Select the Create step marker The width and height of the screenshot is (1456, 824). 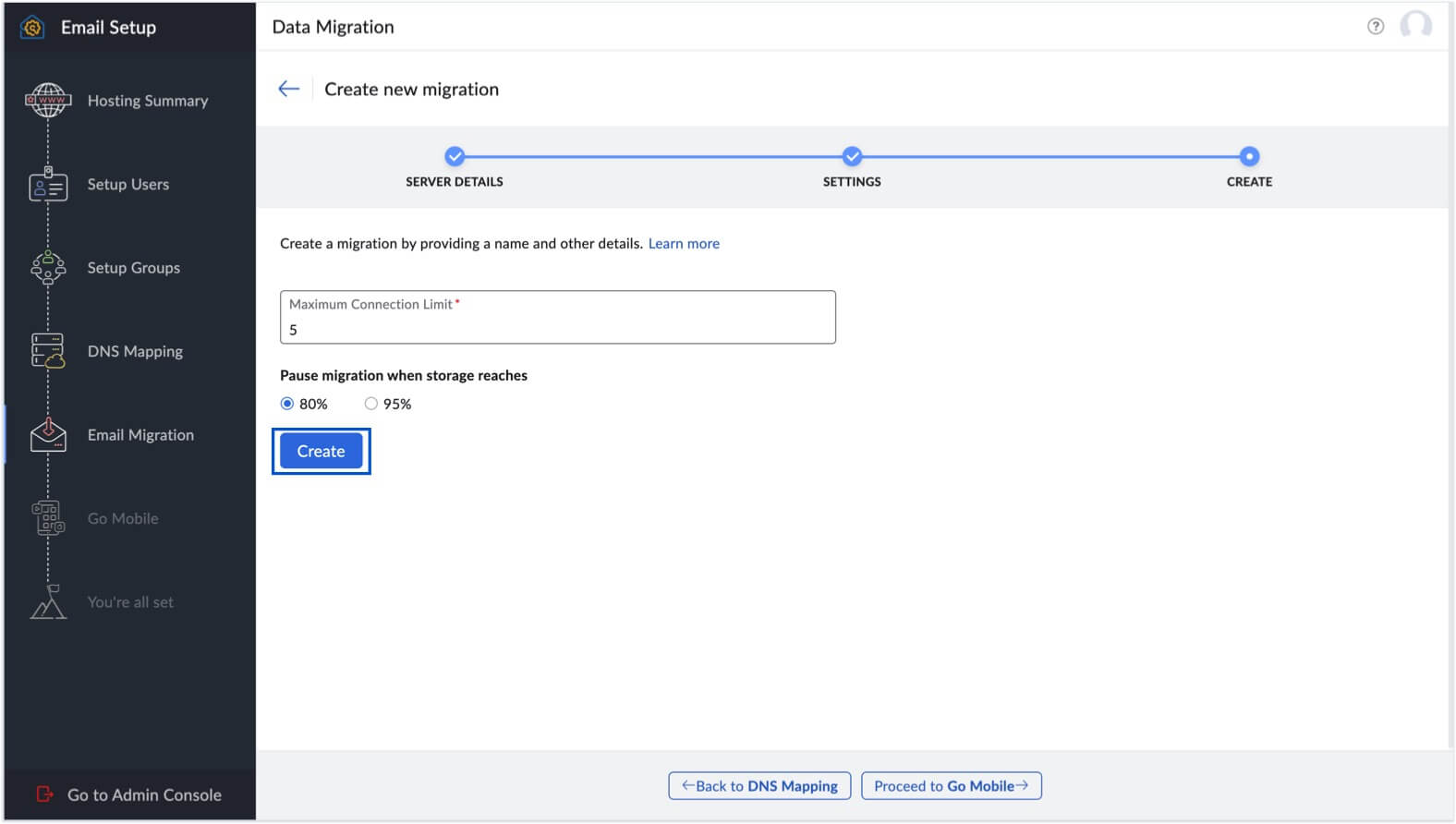[x=1249, y=157]
